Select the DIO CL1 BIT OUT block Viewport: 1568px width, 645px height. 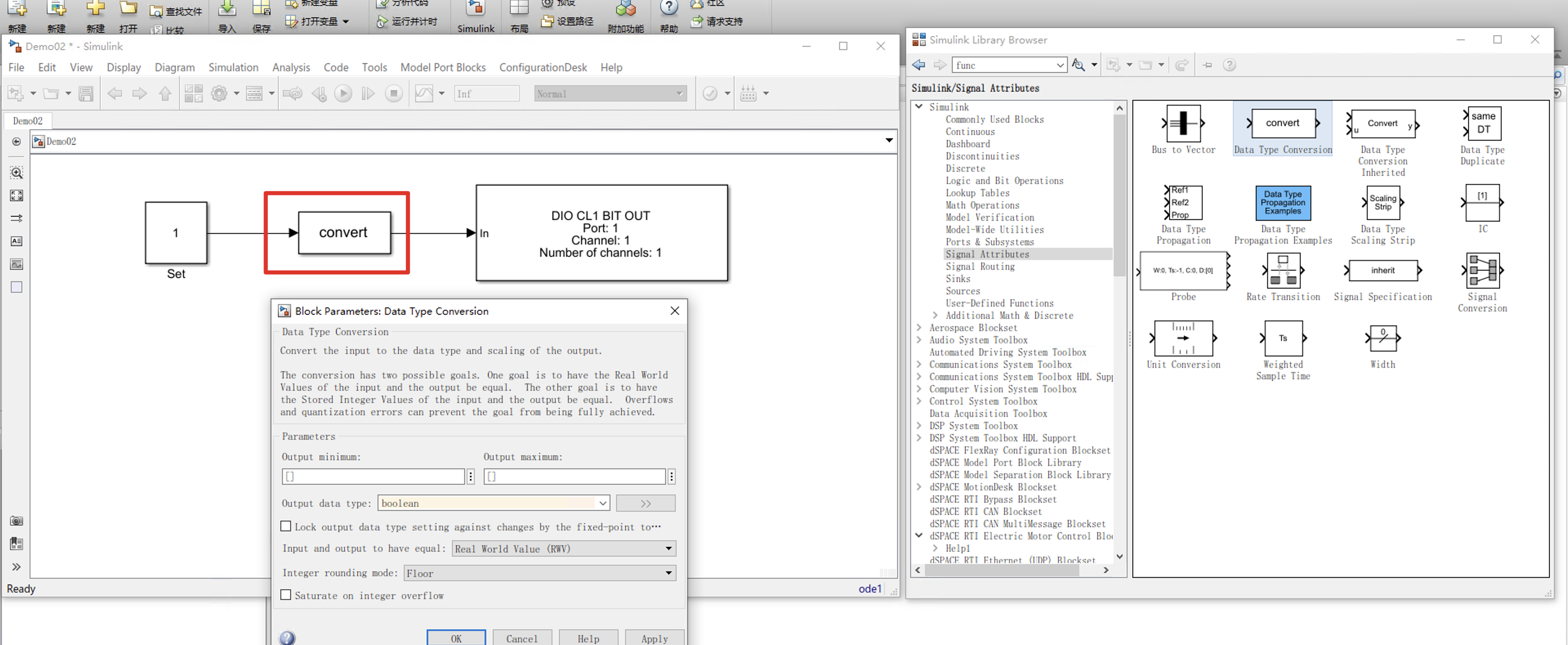pyautogui.click(x=601, y=233)
